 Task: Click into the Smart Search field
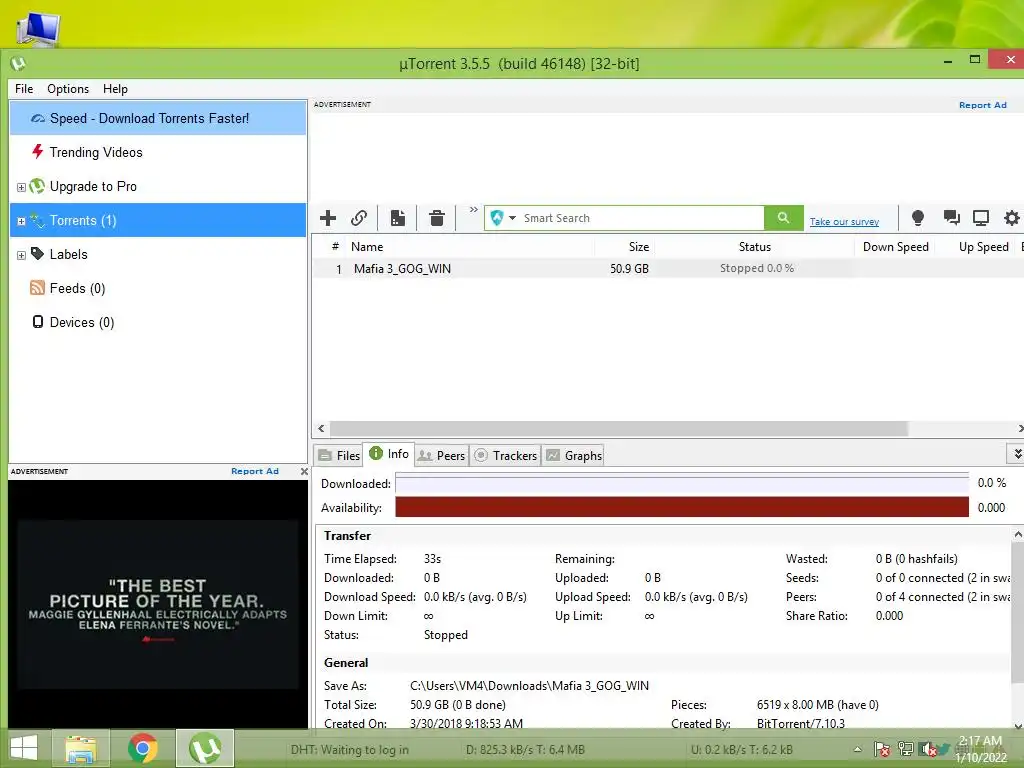pyautogui.click(x=641, y=218)
